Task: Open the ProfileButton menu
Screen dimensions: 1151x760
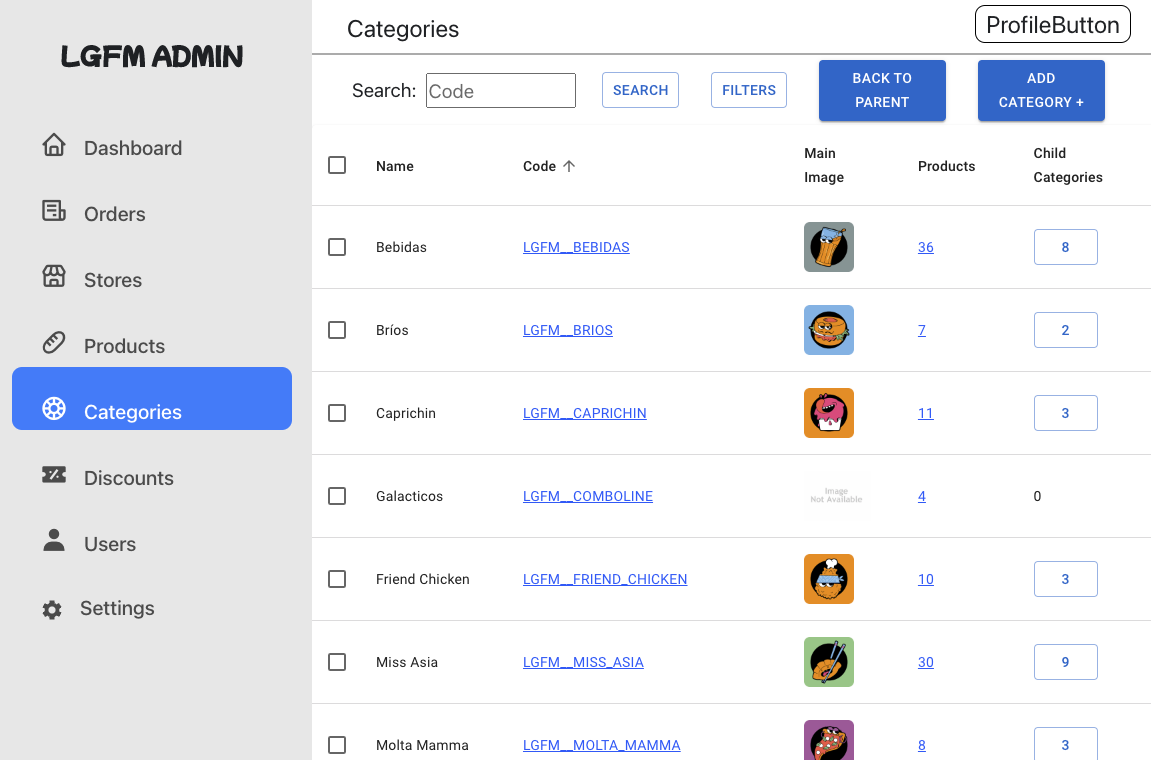Action: pyautogui.click(x=1052, y=25)
